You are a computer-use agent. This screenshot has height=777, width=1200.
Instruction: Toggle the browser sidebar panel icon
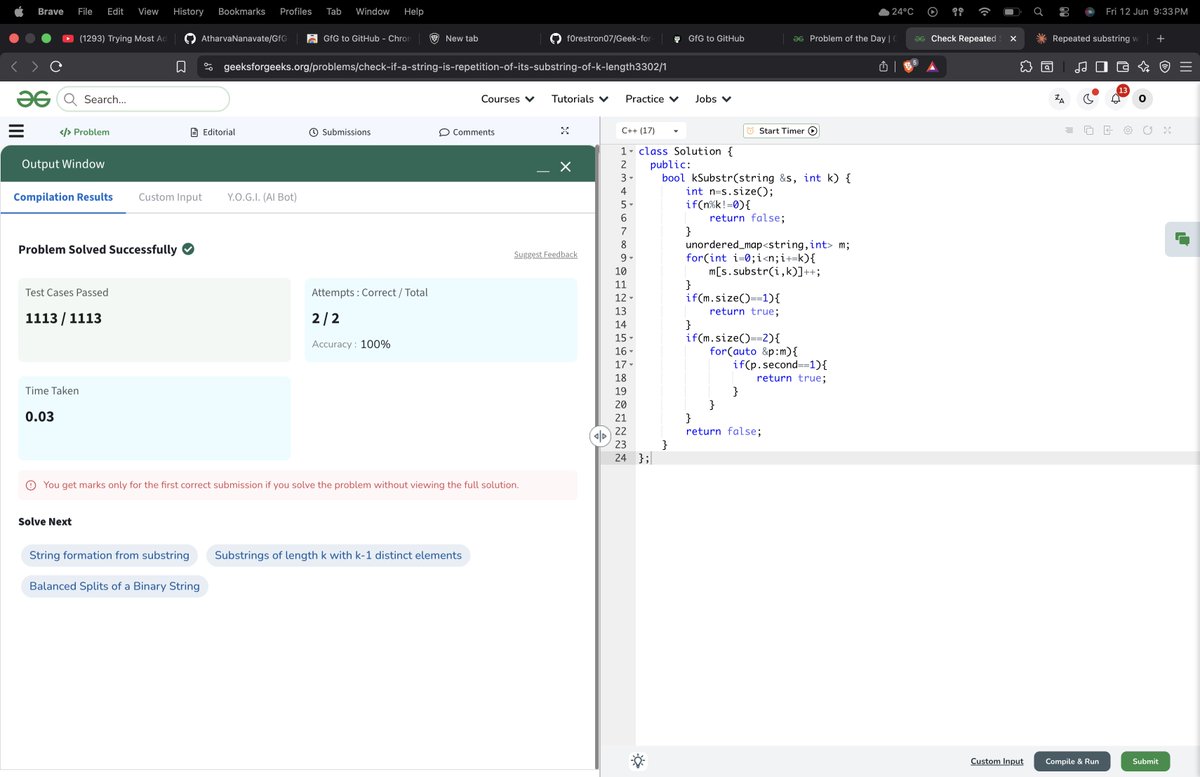pos(1101,67)
